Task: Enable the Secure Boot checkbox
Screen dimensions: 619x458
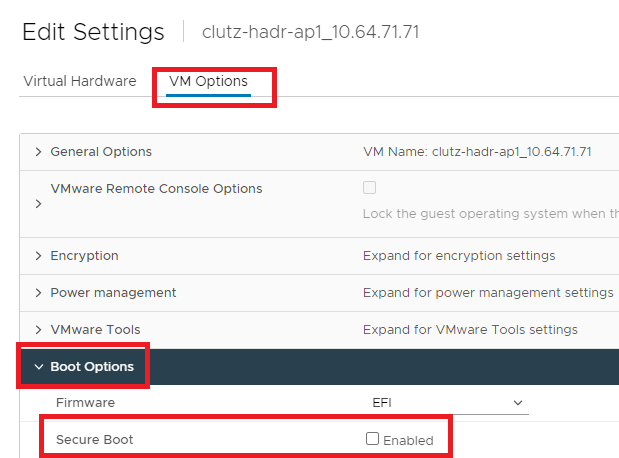Action: [x=372, y=439]
